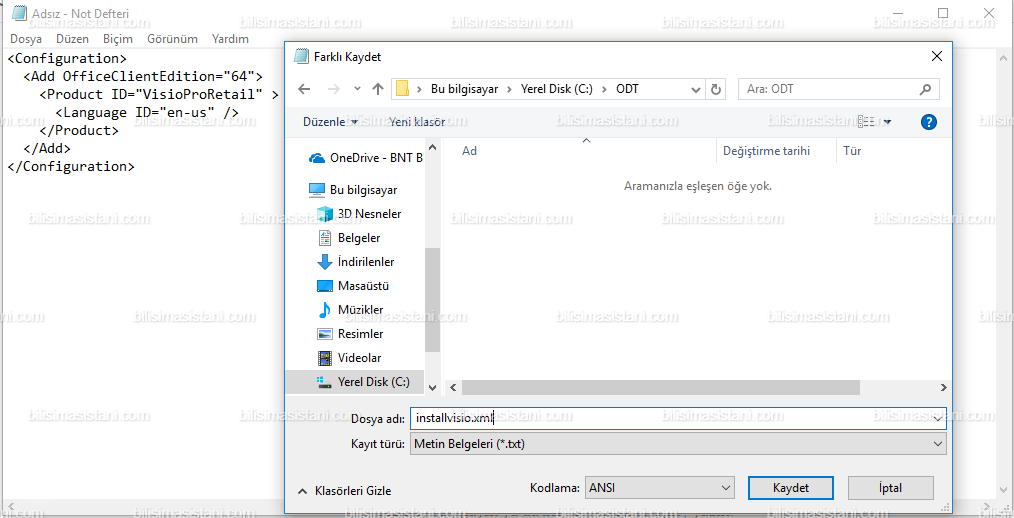The height and width of the screenshot is (518, 1014).
Task: Open İndirilenler folder
Action: [355, 262]
